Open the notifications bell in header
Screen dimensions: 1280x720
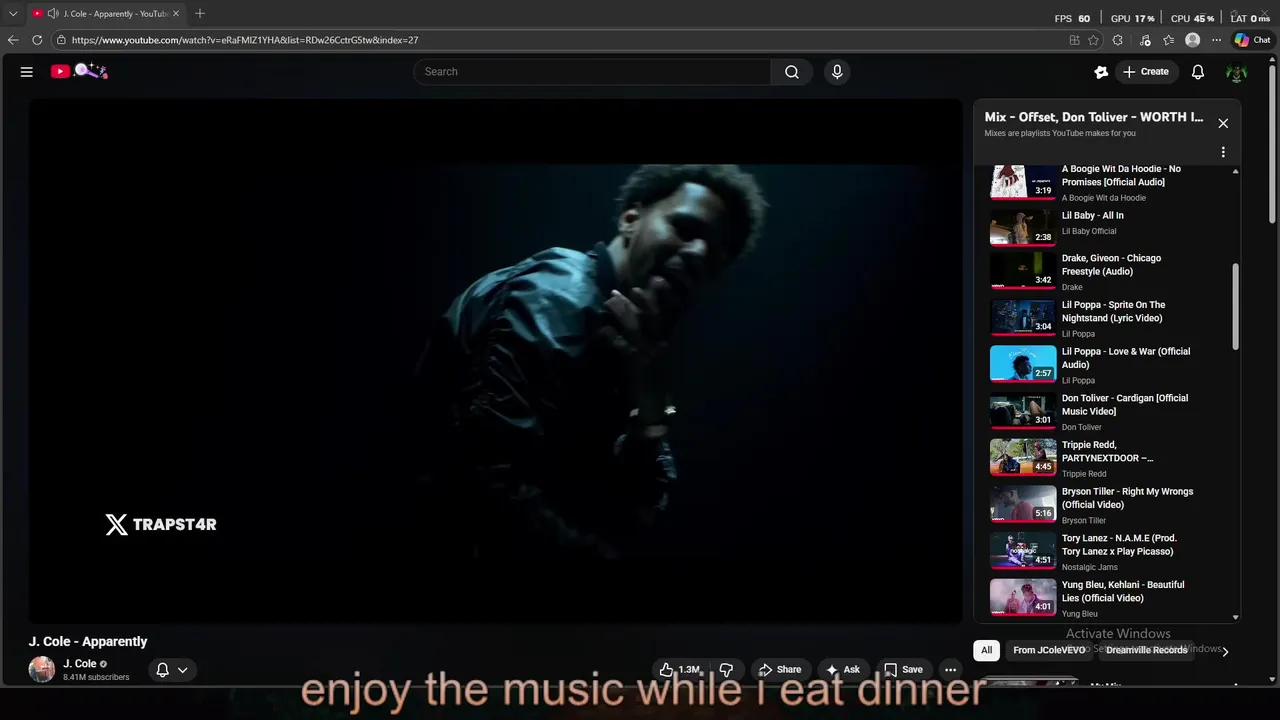click(x=1198, y=72)
